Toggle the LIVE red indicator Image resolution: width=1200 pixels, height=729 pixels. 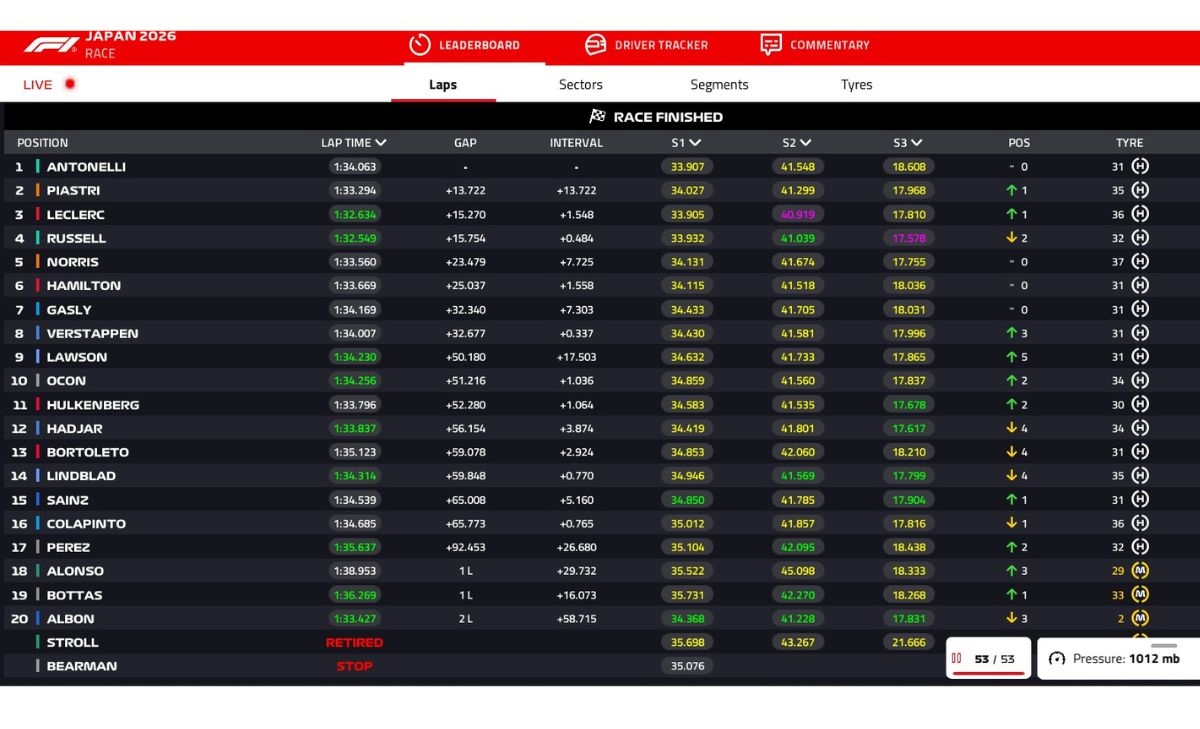pos(70,84)
